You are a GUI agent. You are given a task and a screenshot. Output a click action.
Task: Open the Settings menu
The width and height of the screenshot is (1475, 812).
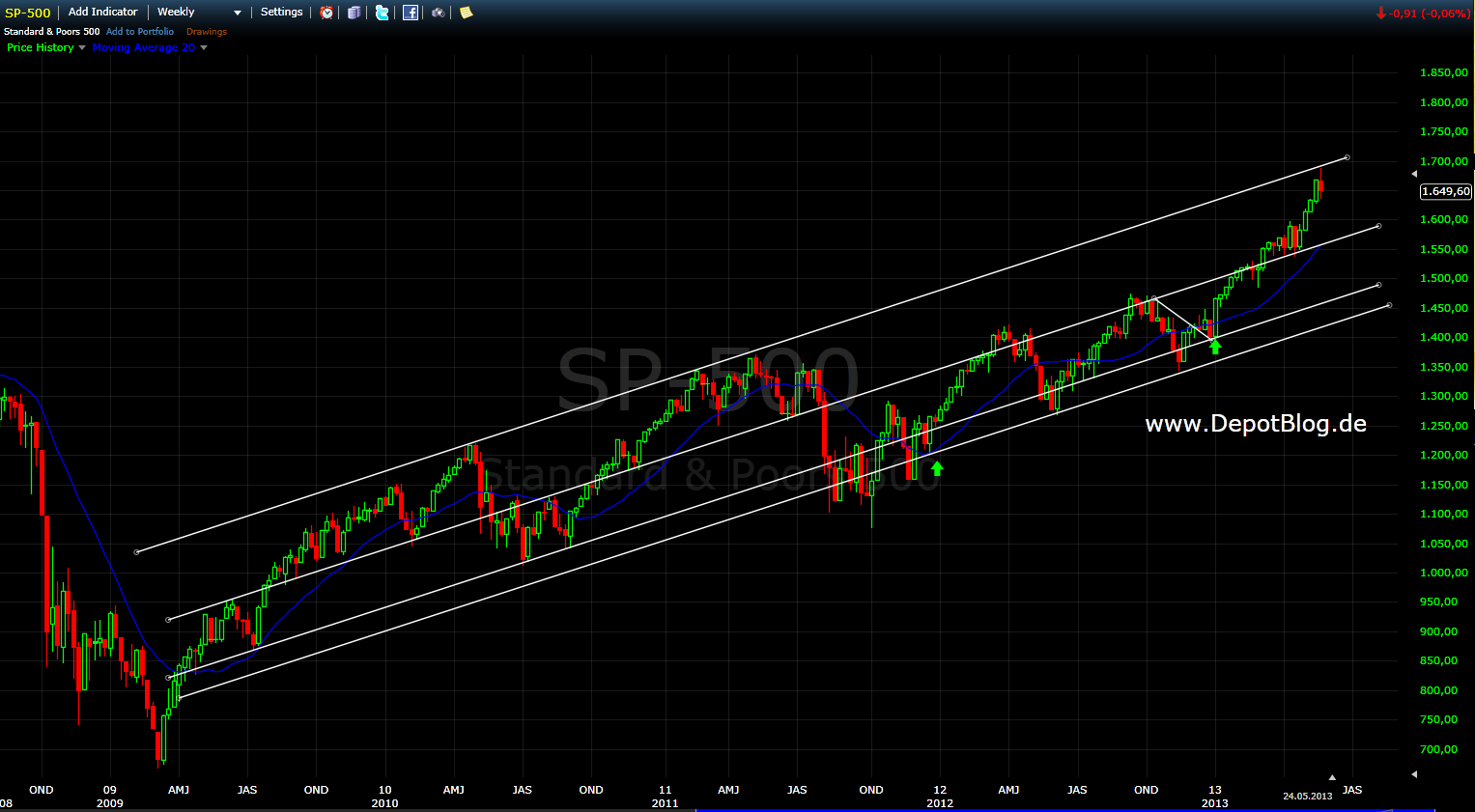point(281,13)
